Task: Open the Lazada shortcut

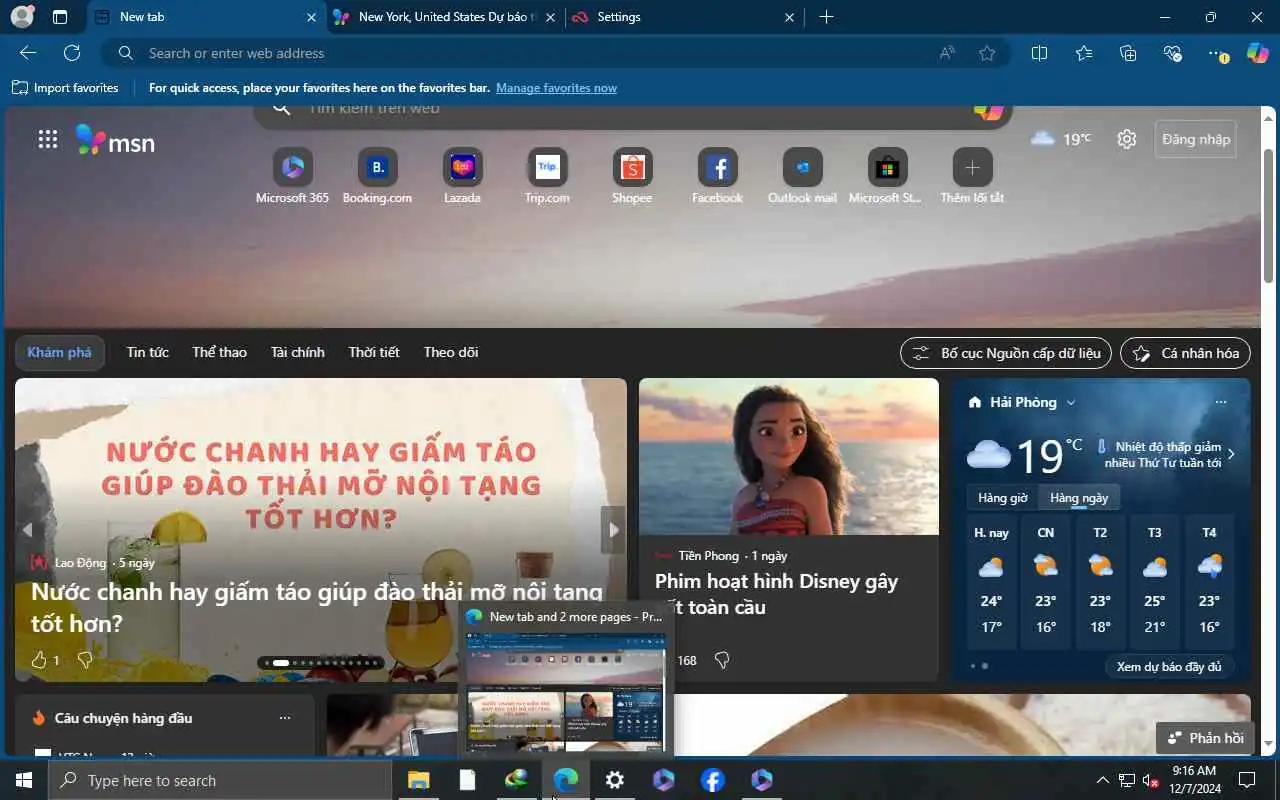Action: 462,177
